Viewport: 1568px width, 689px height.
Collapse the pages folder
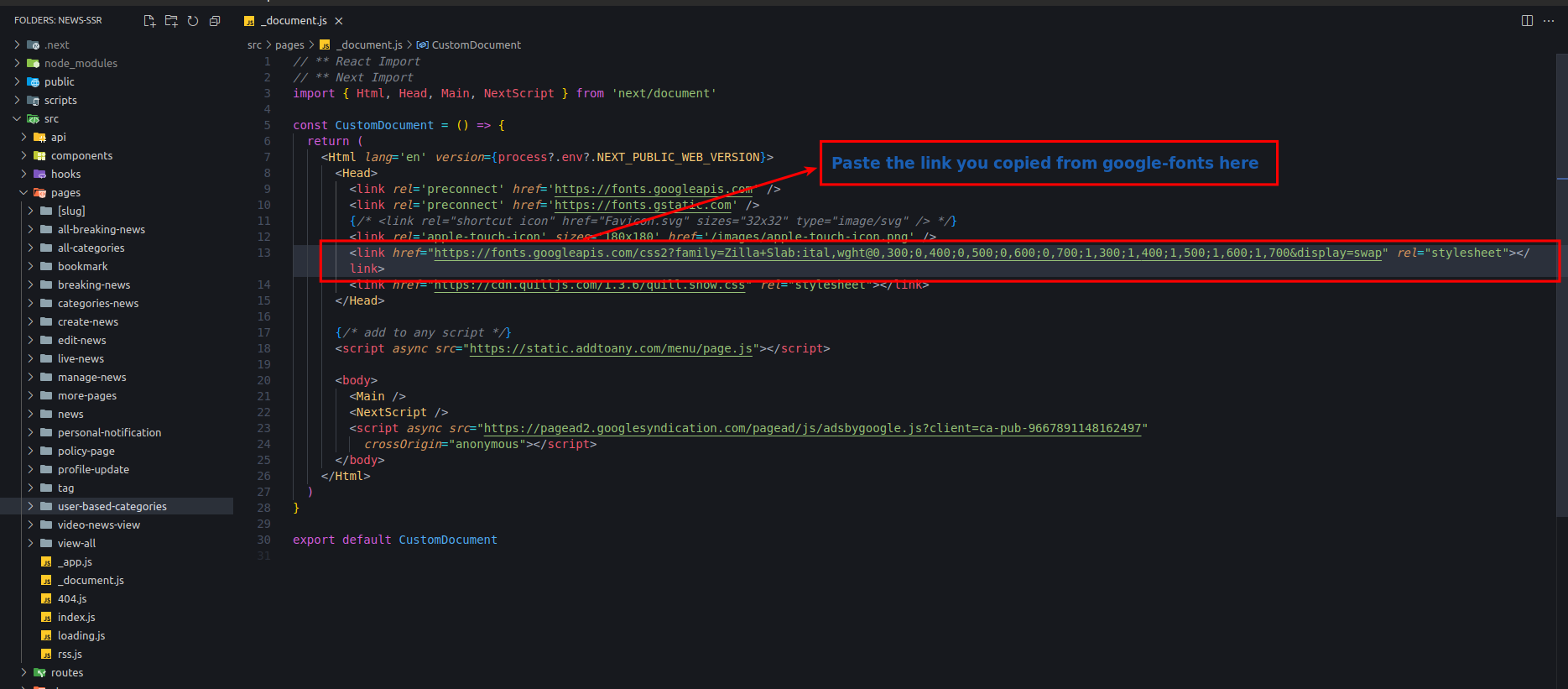coord(65,192)
